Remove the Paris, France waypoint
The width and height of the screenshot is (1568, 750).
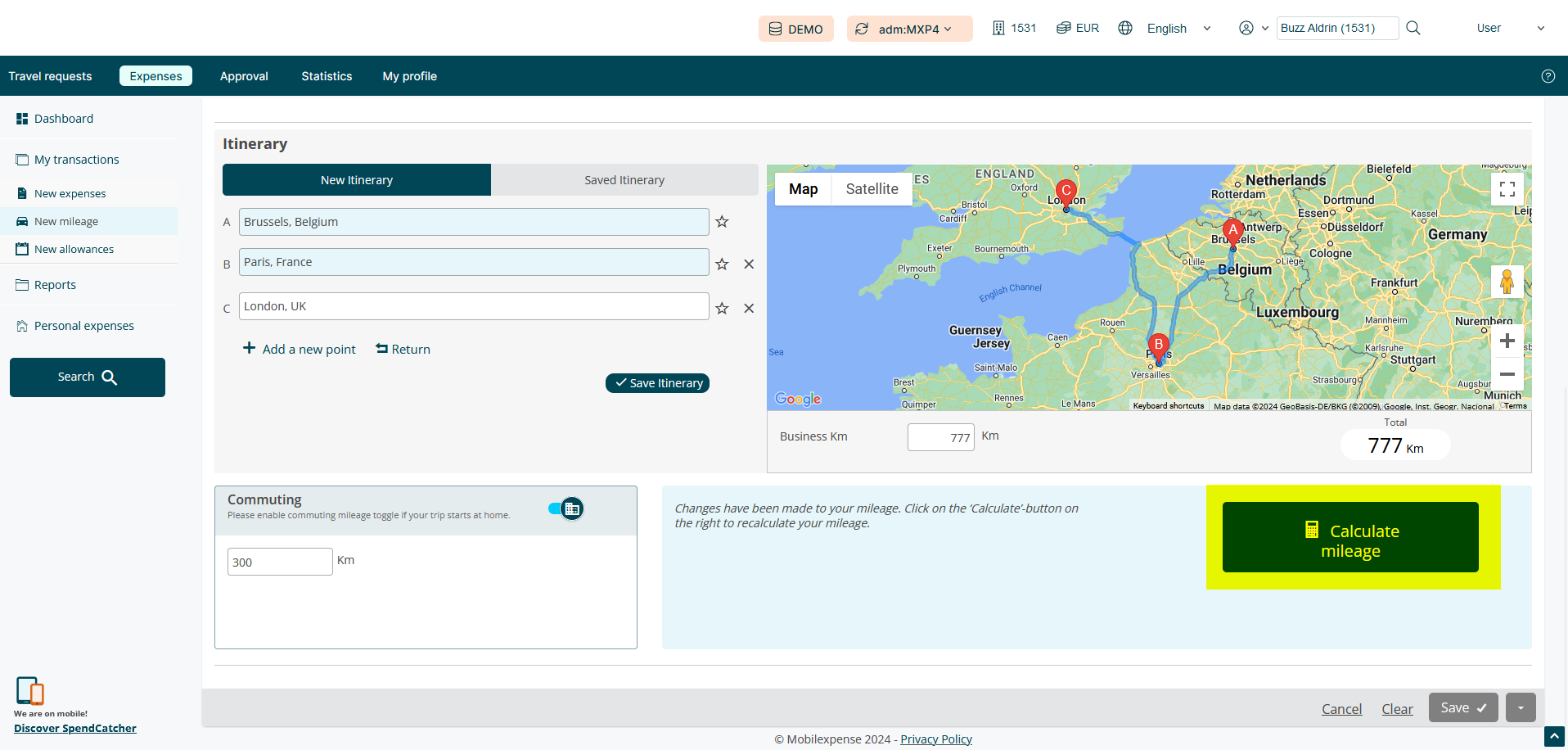coord(749,264)
